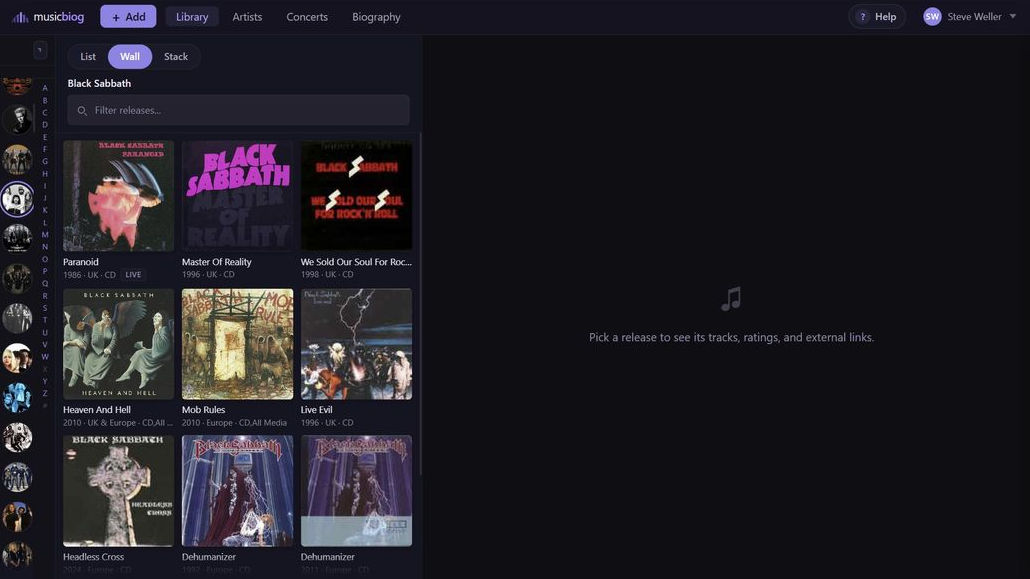The height and width of the screenshot is (579, 1030).
Task: Click the Mob Rules title text
Action: pyautogui.click(x=204, y=409)
